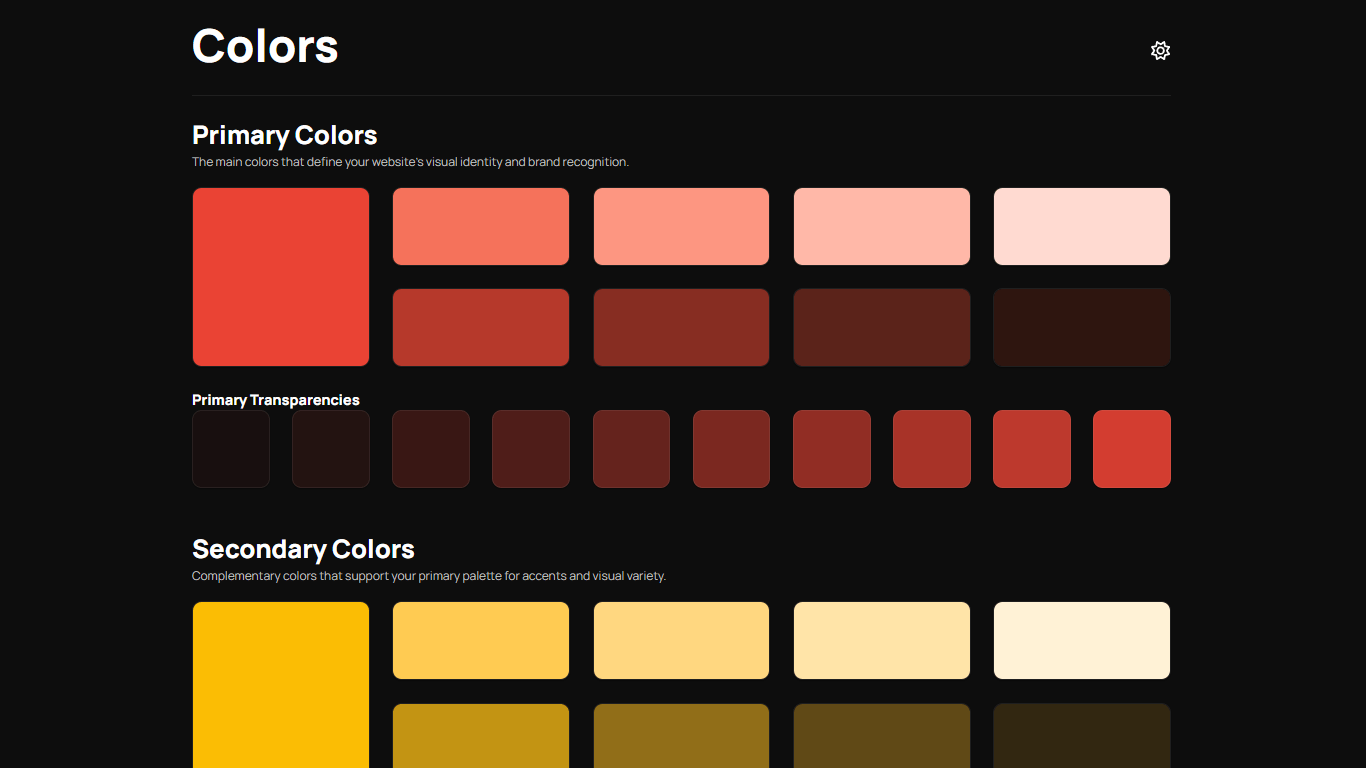Click the Primary Transparencies label
1366x768 pixels.
pyautogui.click(x=276, y=400)
